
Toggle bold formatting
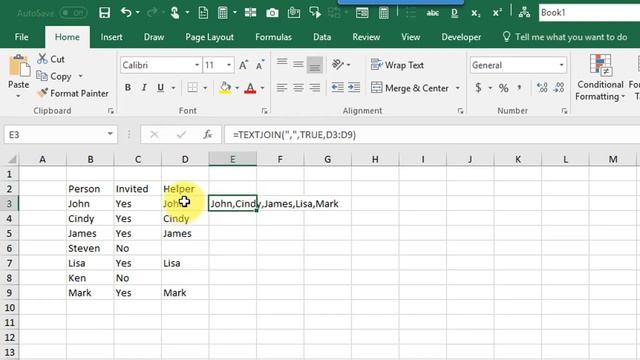128,88
